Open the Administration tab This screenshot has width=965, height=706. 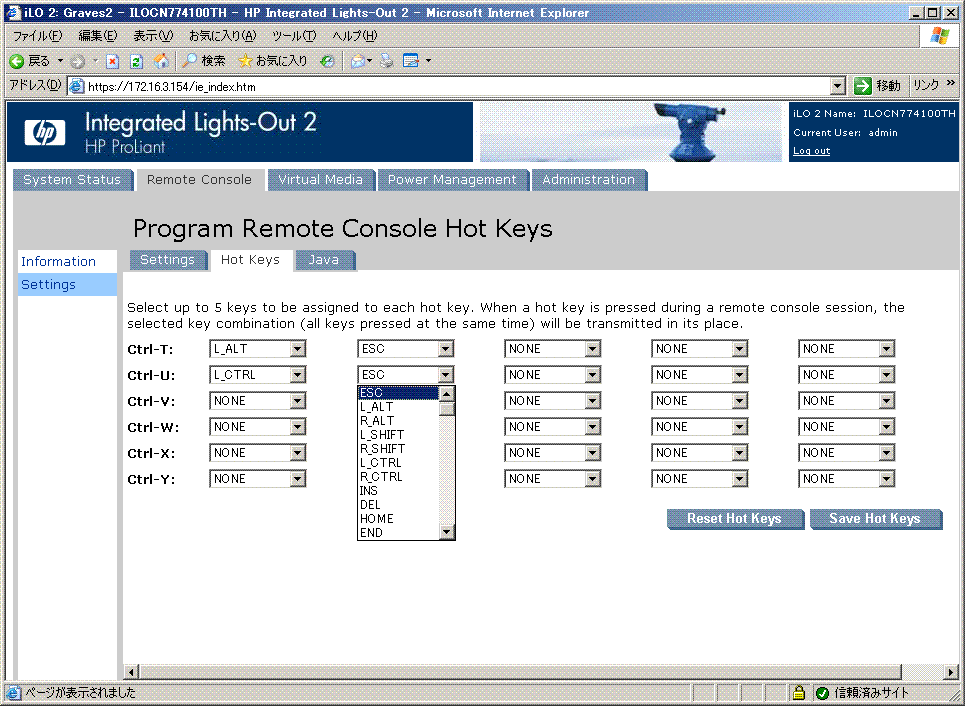coord(588,180)
